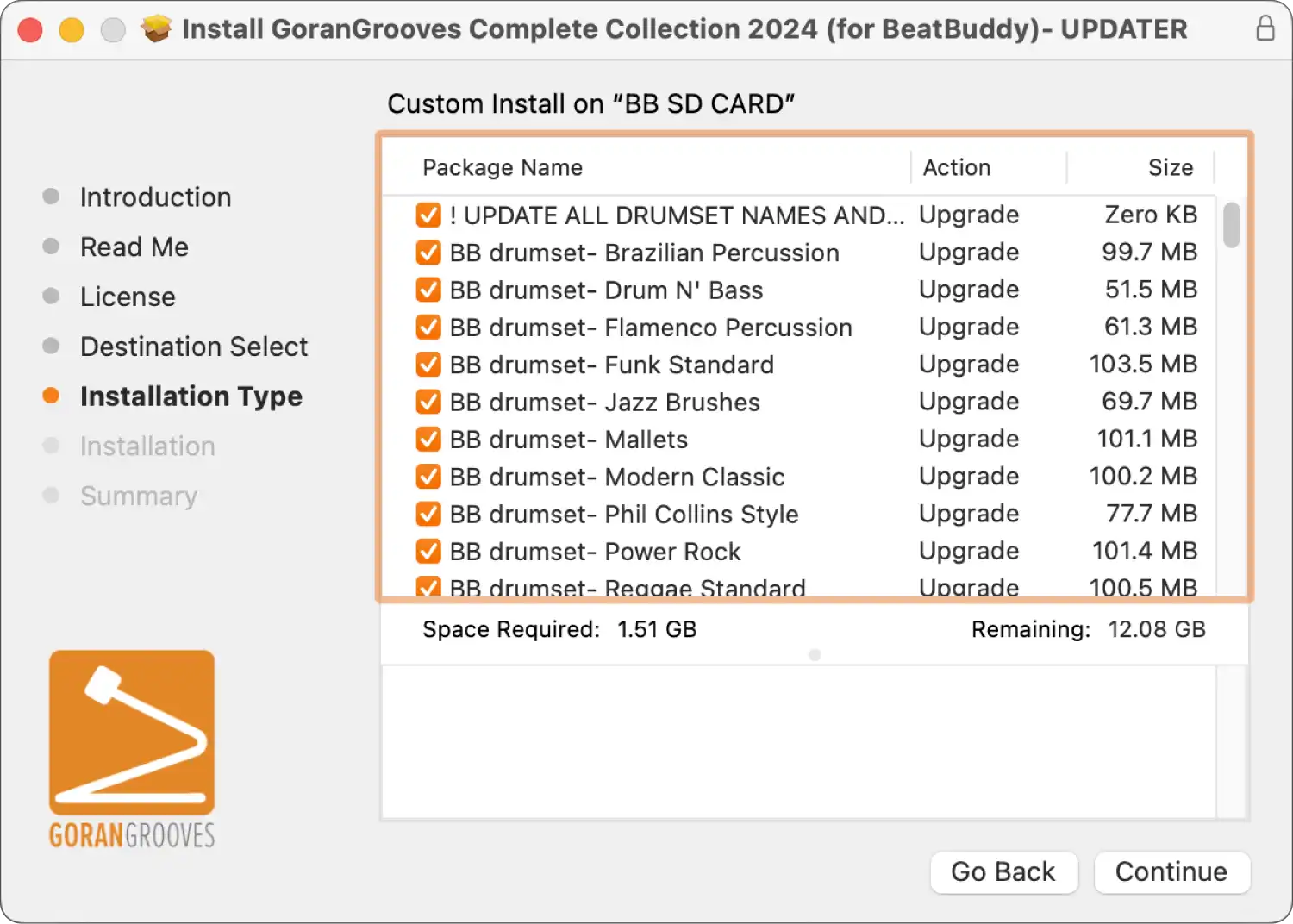The height and width of the screenshot is (924, 1293).
Task: Close the installer window with red button
Action: click(x=30, y=30)
